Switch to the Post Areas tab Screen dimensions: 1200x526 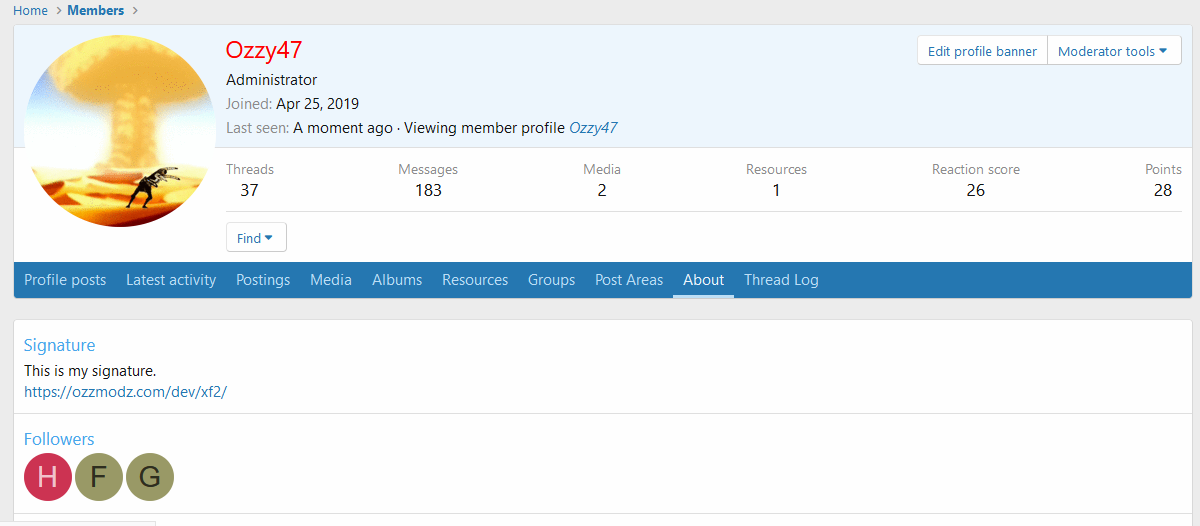[x=629, y=280]
